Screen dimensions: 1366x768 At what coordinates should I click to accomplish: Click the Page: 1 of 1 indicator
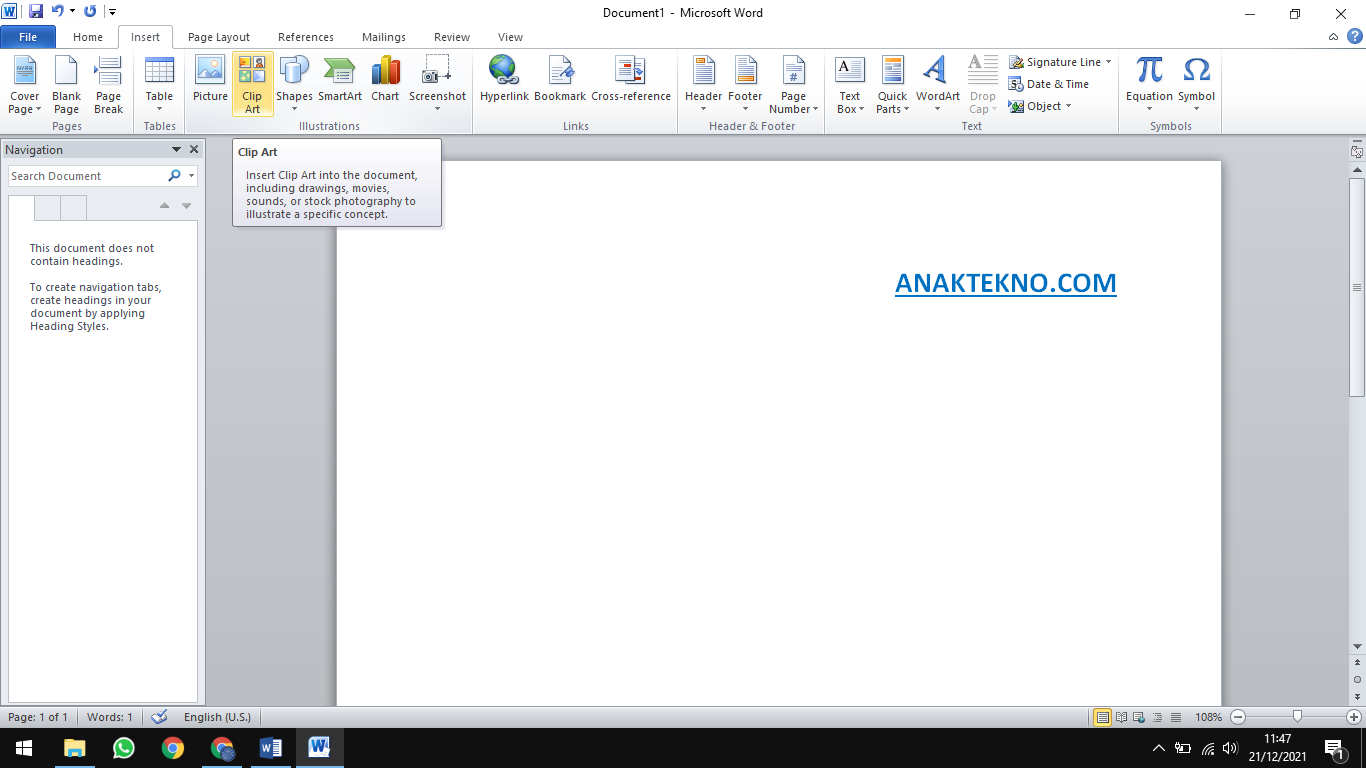click(x=38, y=717)
